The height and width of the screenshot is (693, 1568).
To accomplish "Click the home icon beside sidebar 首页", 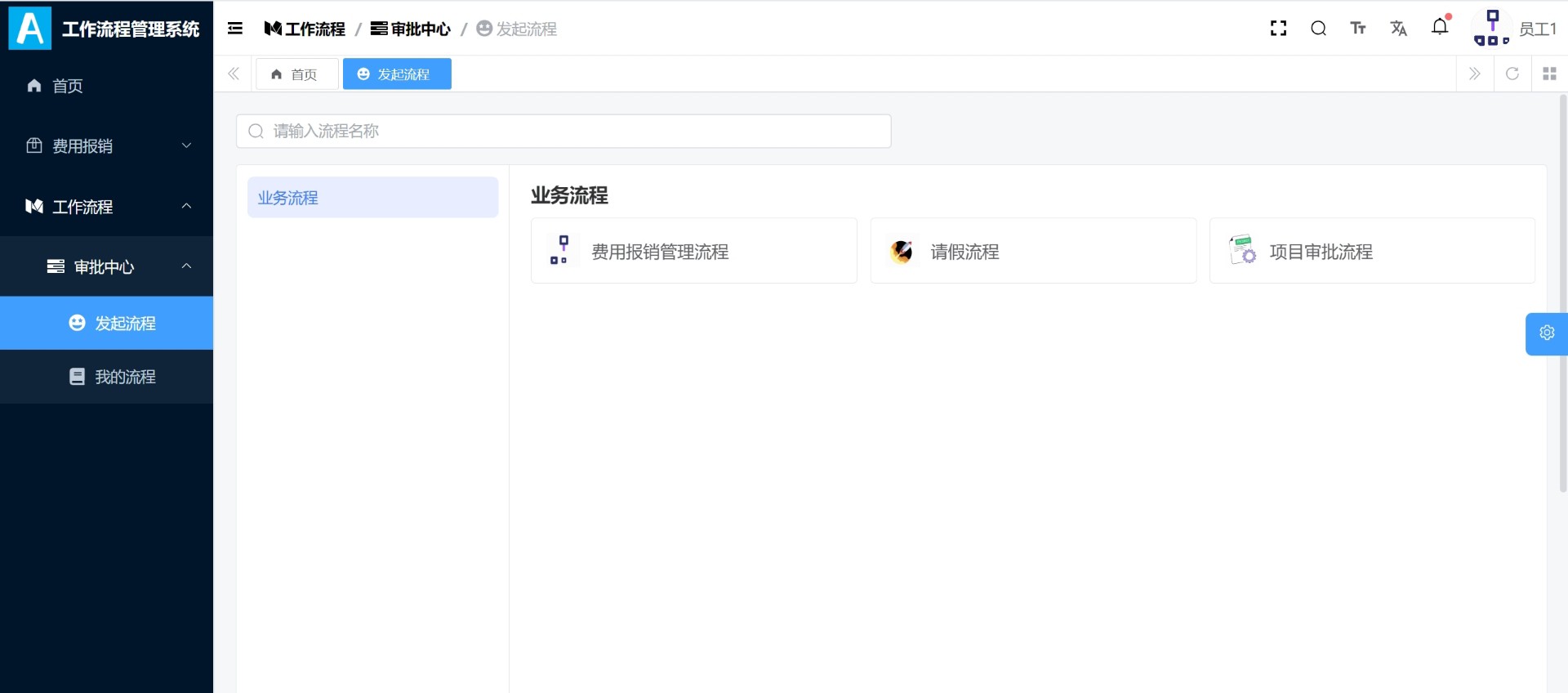I will [34, 86].
